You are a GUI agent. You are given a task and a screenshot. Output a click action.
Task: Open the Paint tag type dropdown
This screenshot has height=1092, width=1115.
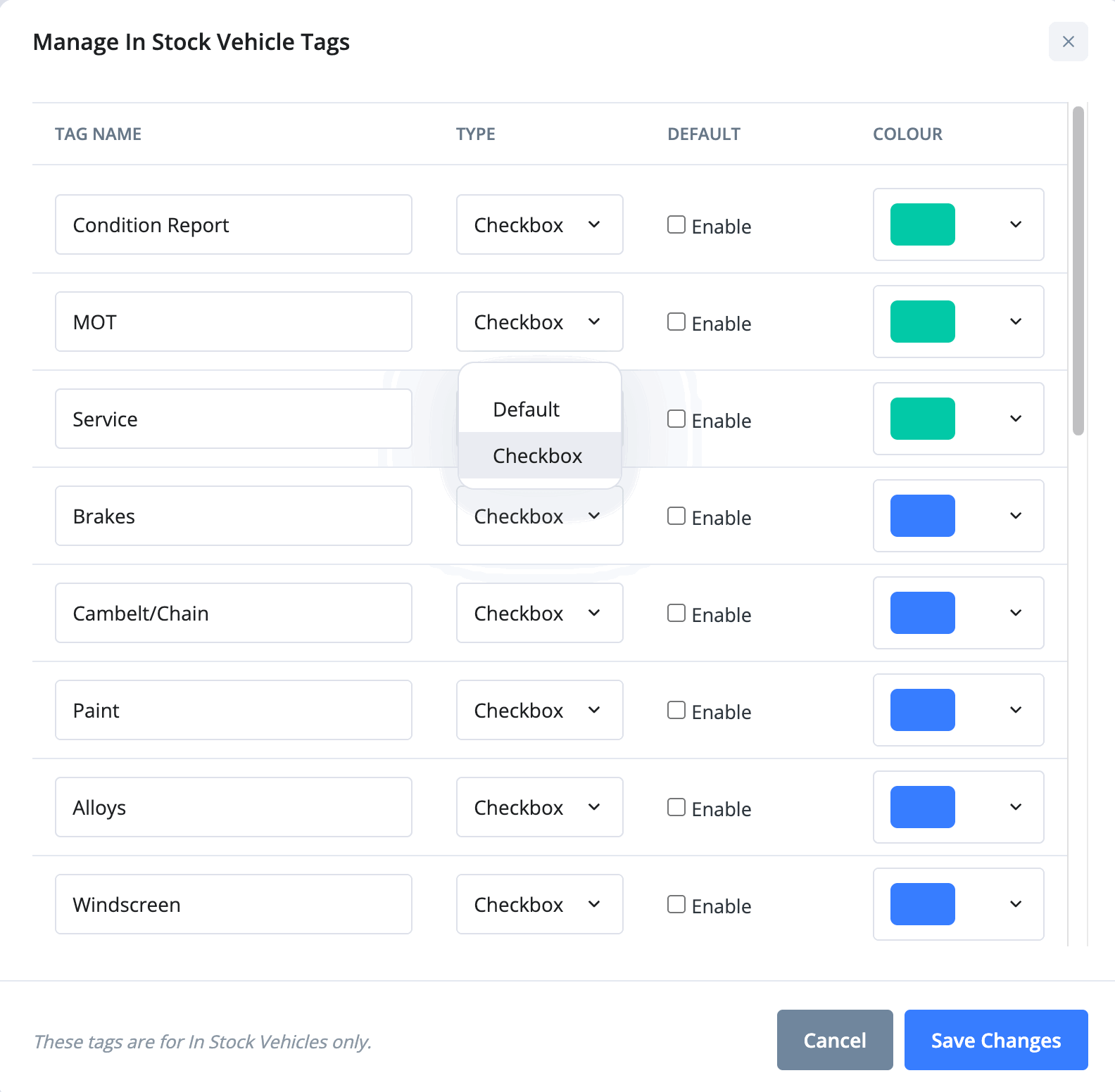click(539, 710)
